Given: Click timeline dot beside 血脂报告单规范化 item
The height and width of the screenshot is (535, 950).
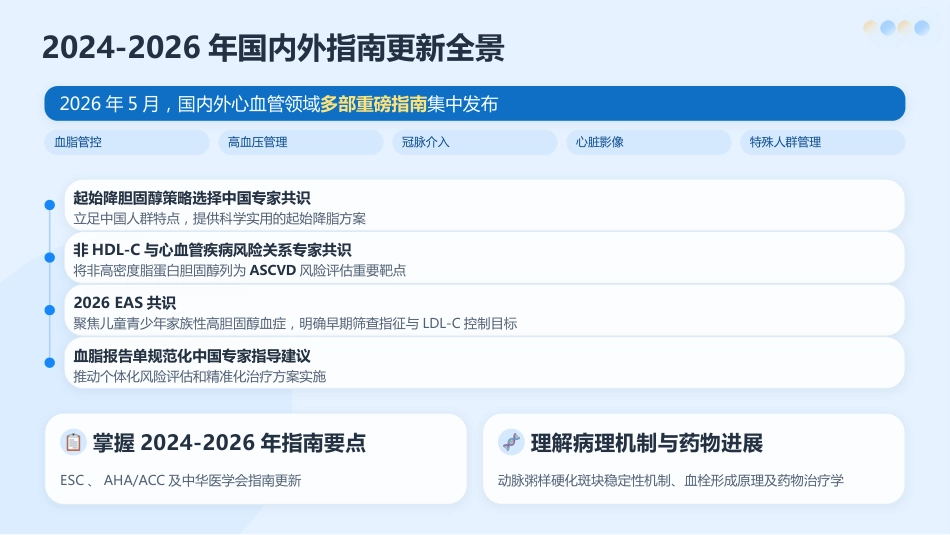Looking at the screenshot, I should (x=50, y=363).
